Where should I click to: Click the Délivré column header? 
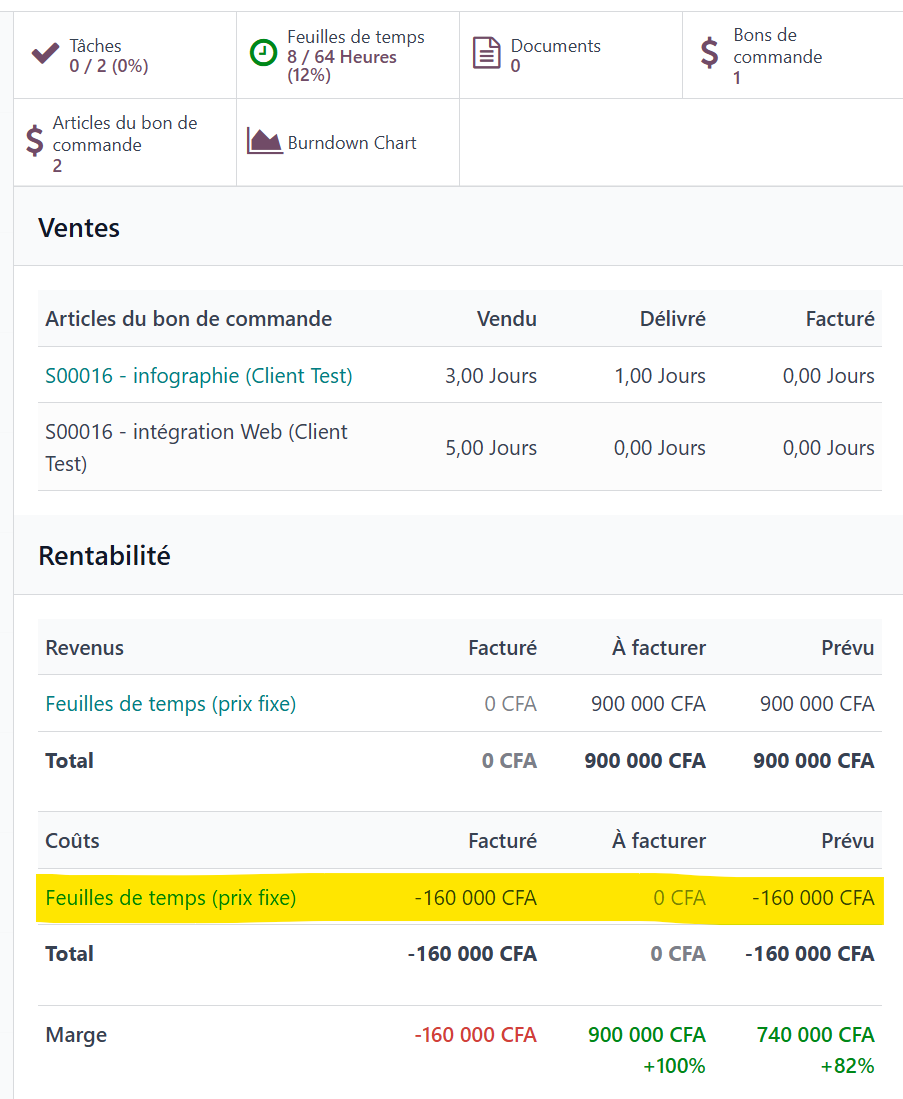coord(672,319)
